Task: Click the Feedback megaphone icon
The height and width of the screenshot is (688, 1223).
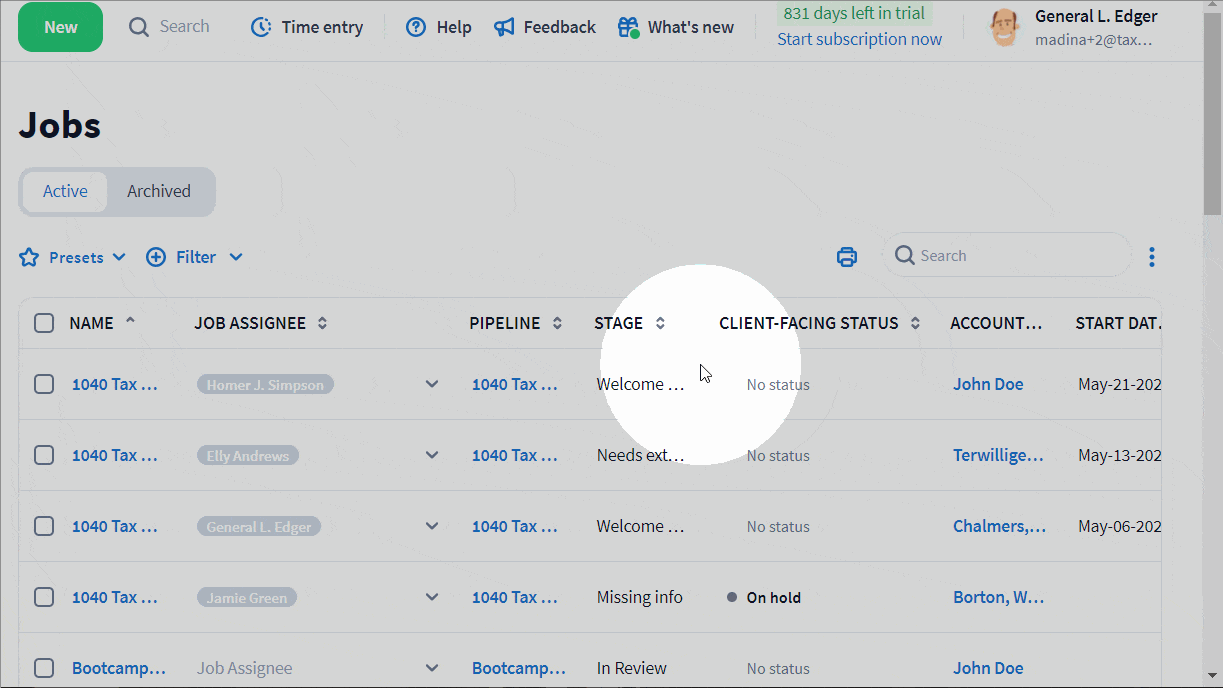Action: coord(505,27)
